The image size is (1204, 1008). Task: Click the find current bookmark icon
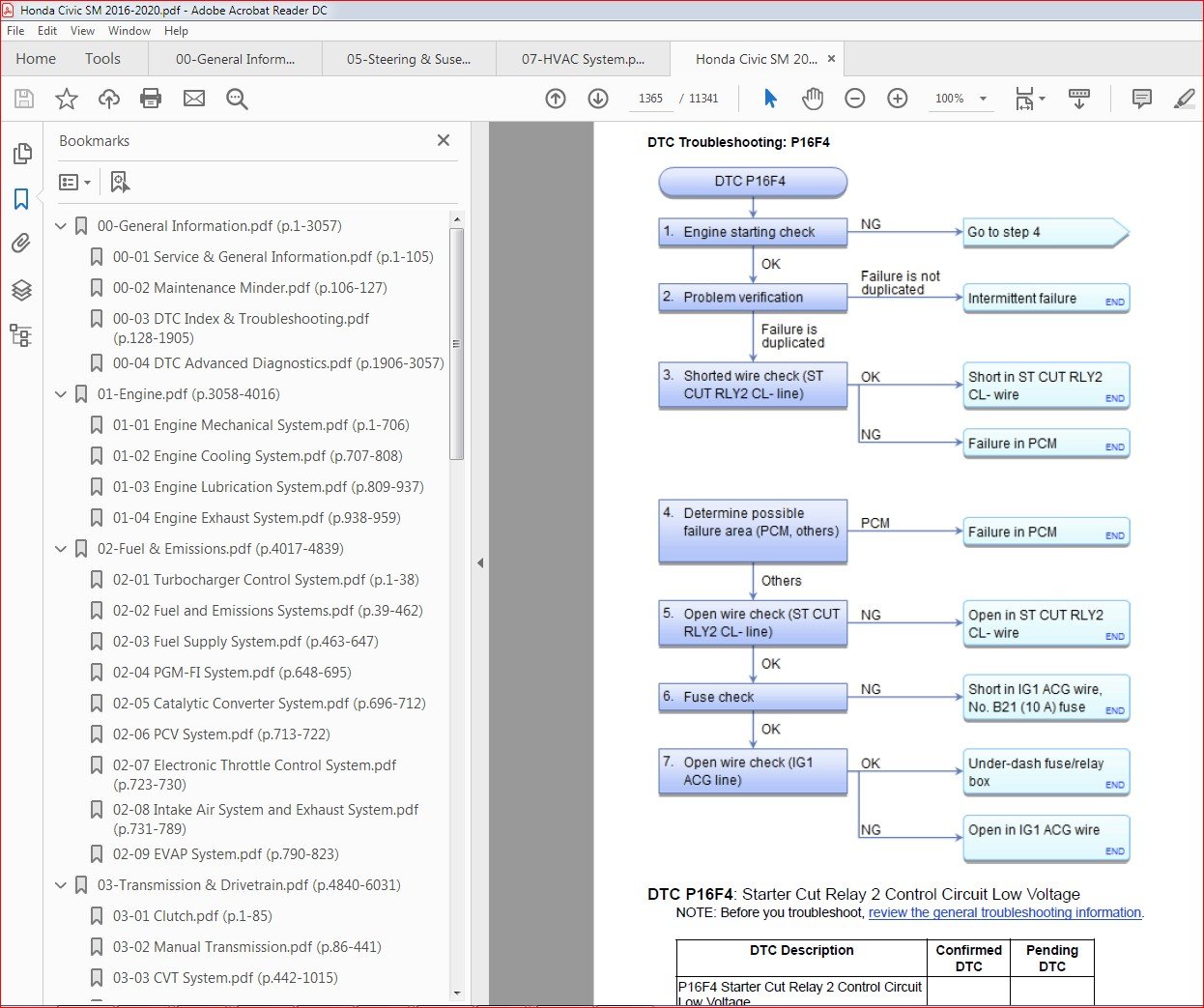click(x=120, y=182)
